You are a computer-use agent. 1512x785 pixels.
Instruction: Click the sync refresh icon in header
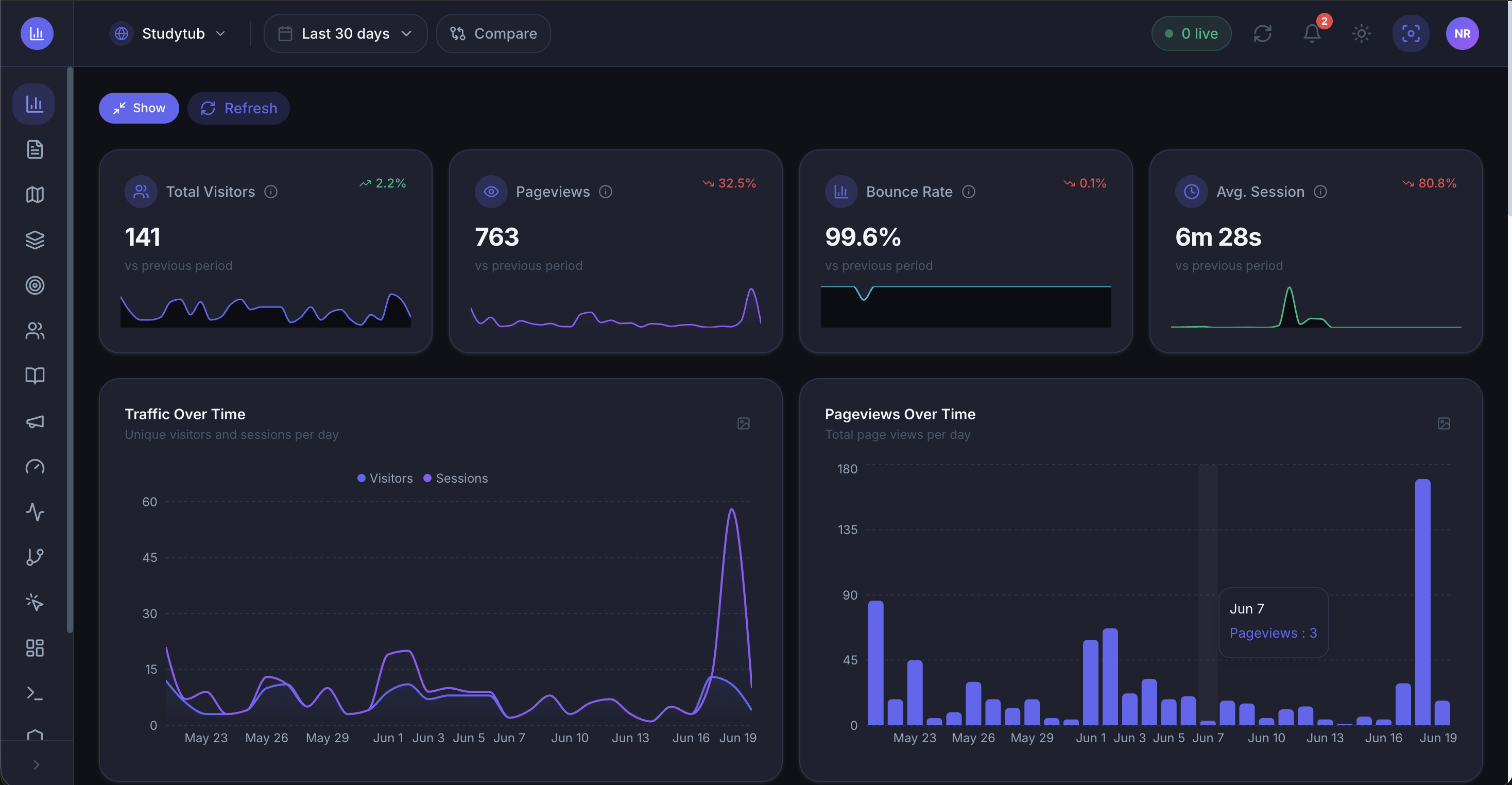tap(1263, 33)
